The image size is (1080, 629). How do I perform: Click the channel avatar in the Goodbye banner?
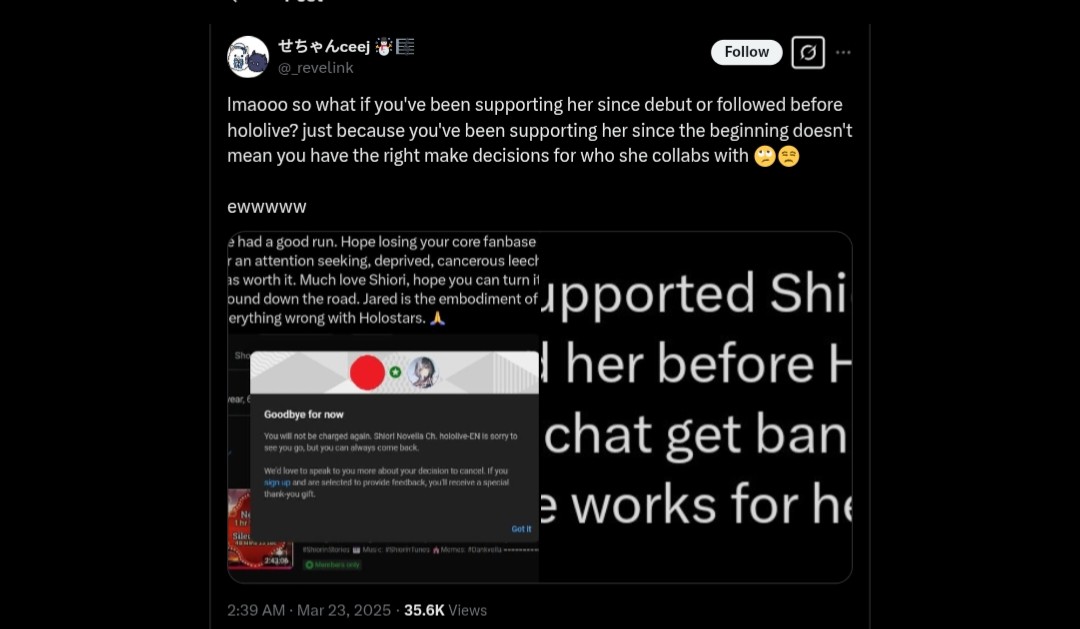[422, 373]
